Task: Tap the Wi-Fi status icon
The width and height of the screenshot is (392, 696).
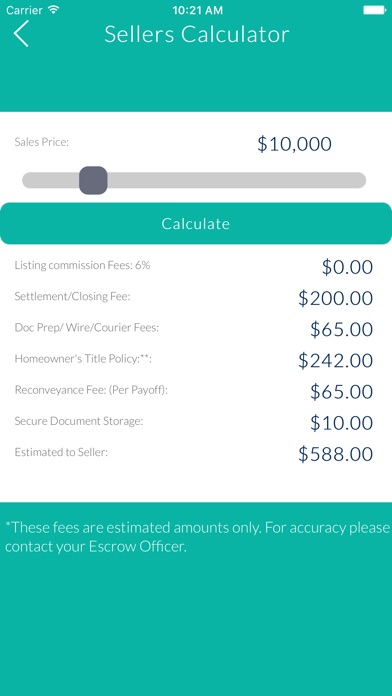Action: pos(54,10)
